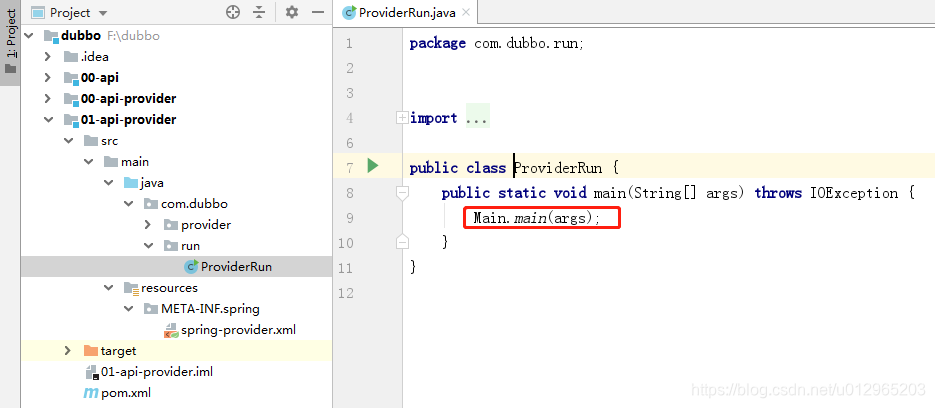Image resolution: width=935 pixels, height=408 pixels.
Task: Expand the folded import block
Action: [x=403, y=118]
